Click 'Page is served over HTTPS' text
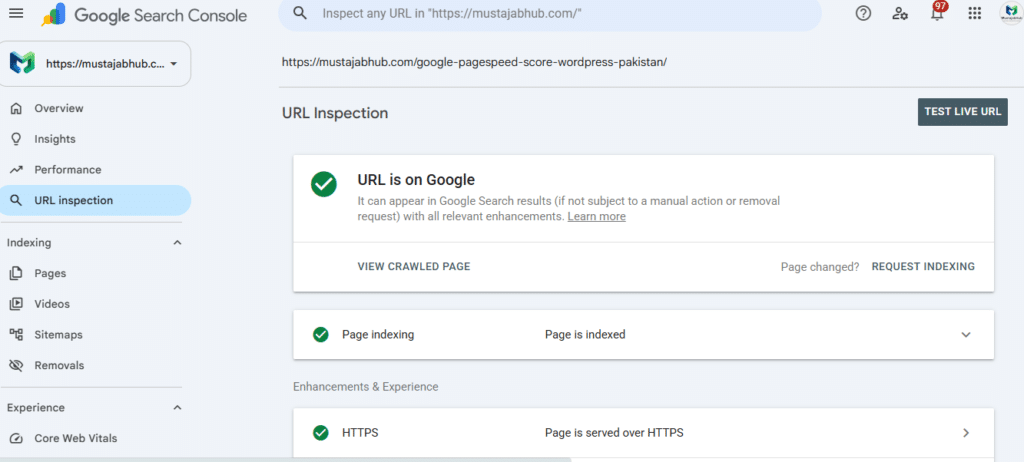The width and height of the screenshot is (1024, 462). pos(614,433)
